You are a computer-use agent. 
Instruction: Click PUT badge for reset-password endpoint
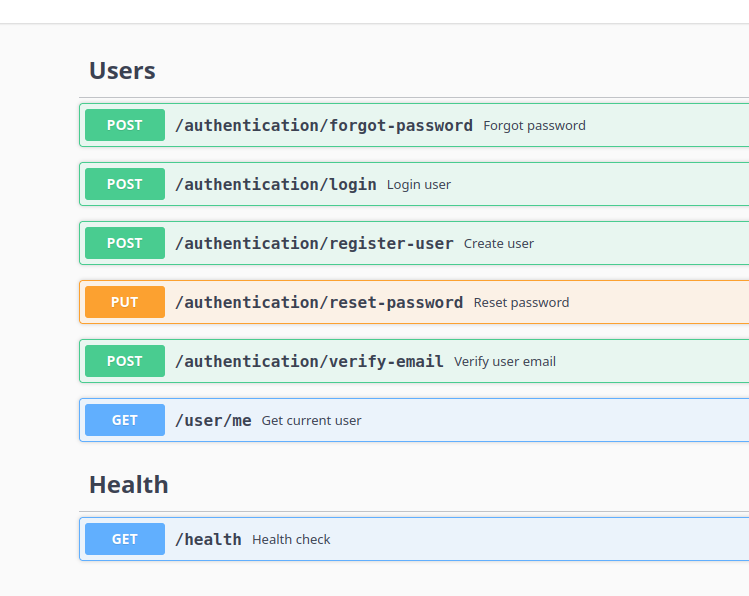(125, 302)
